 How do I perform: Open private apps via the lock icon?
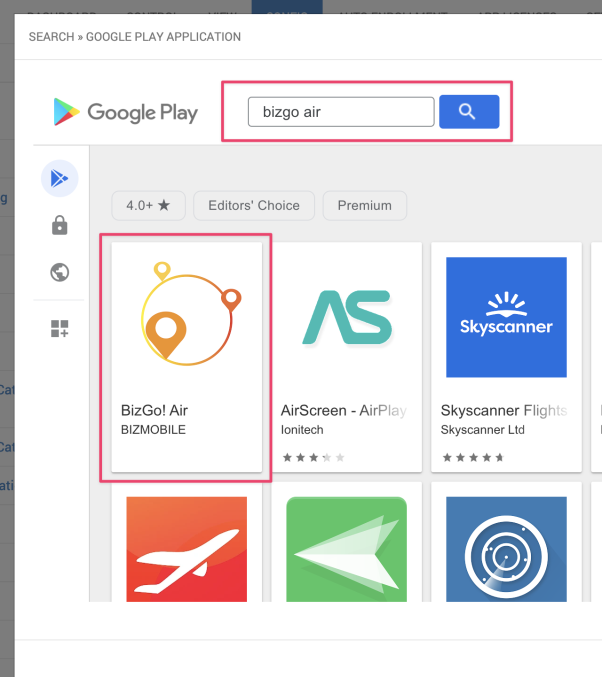click(x=59, y=226)
